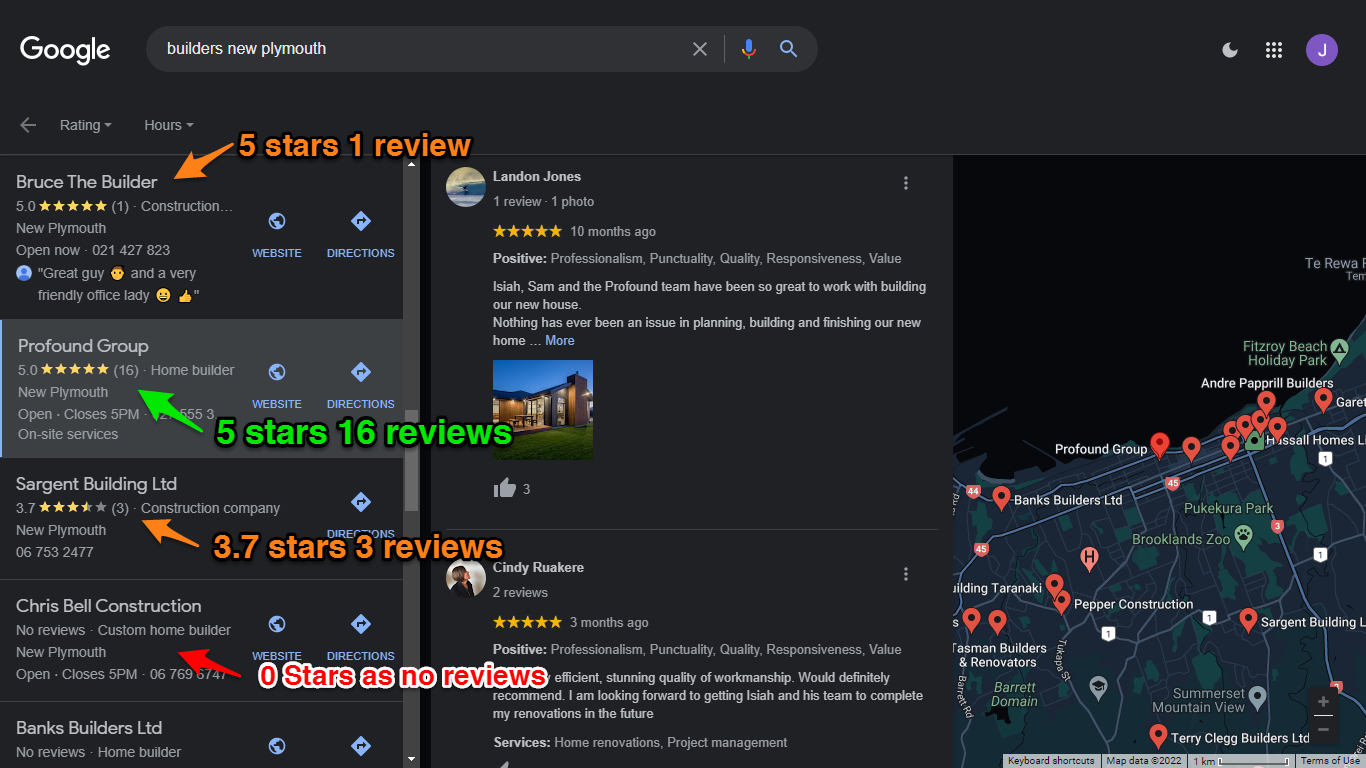The image size is (1366, 768).
Task: Select the Banks Builders Ltd map pin
Action: coord(1001,497)
